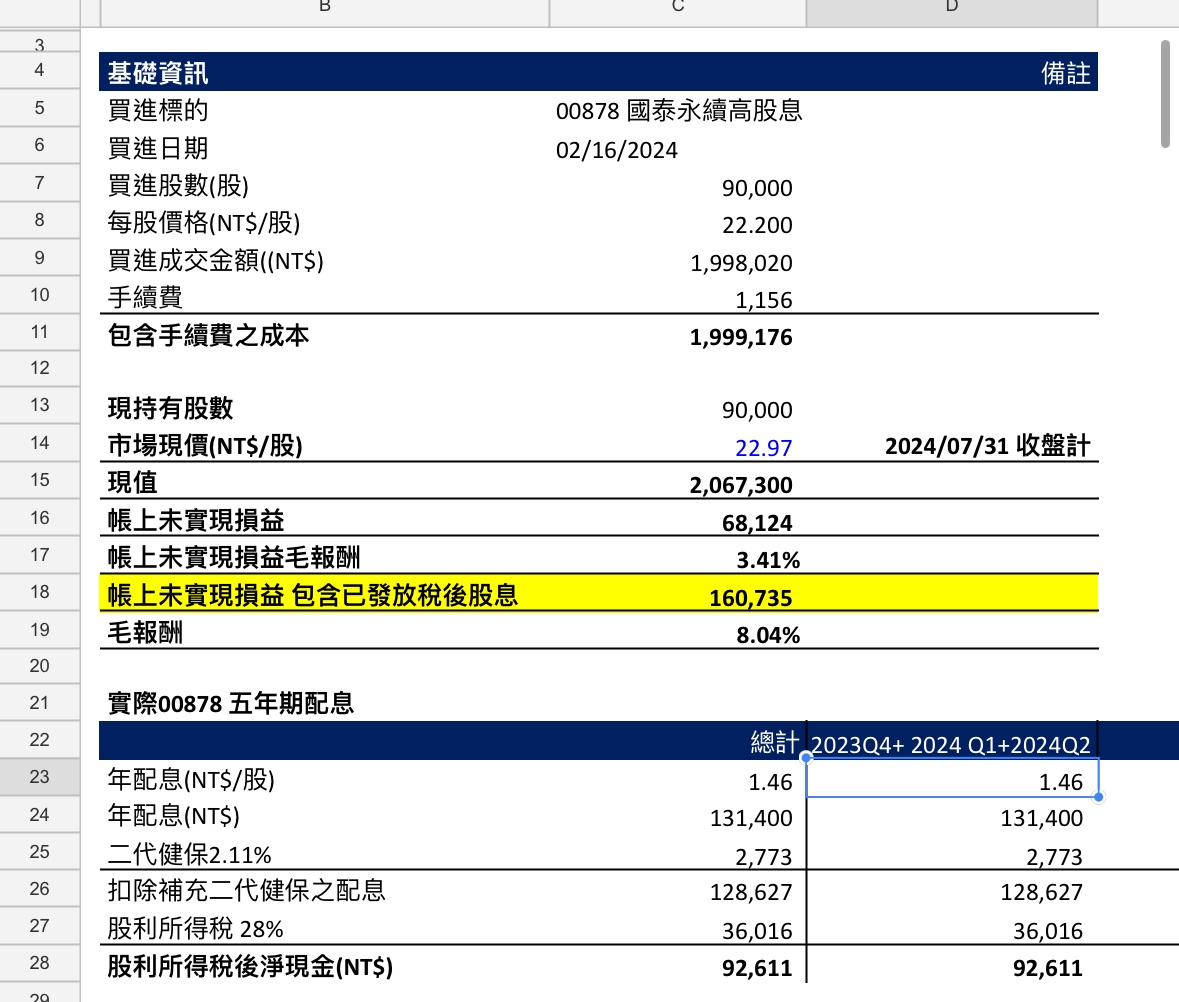The height and width of the screenshot is (1002, 1179).
Task: Click the 實際00878 五年期配息 heading
Action: click(231, 704)
